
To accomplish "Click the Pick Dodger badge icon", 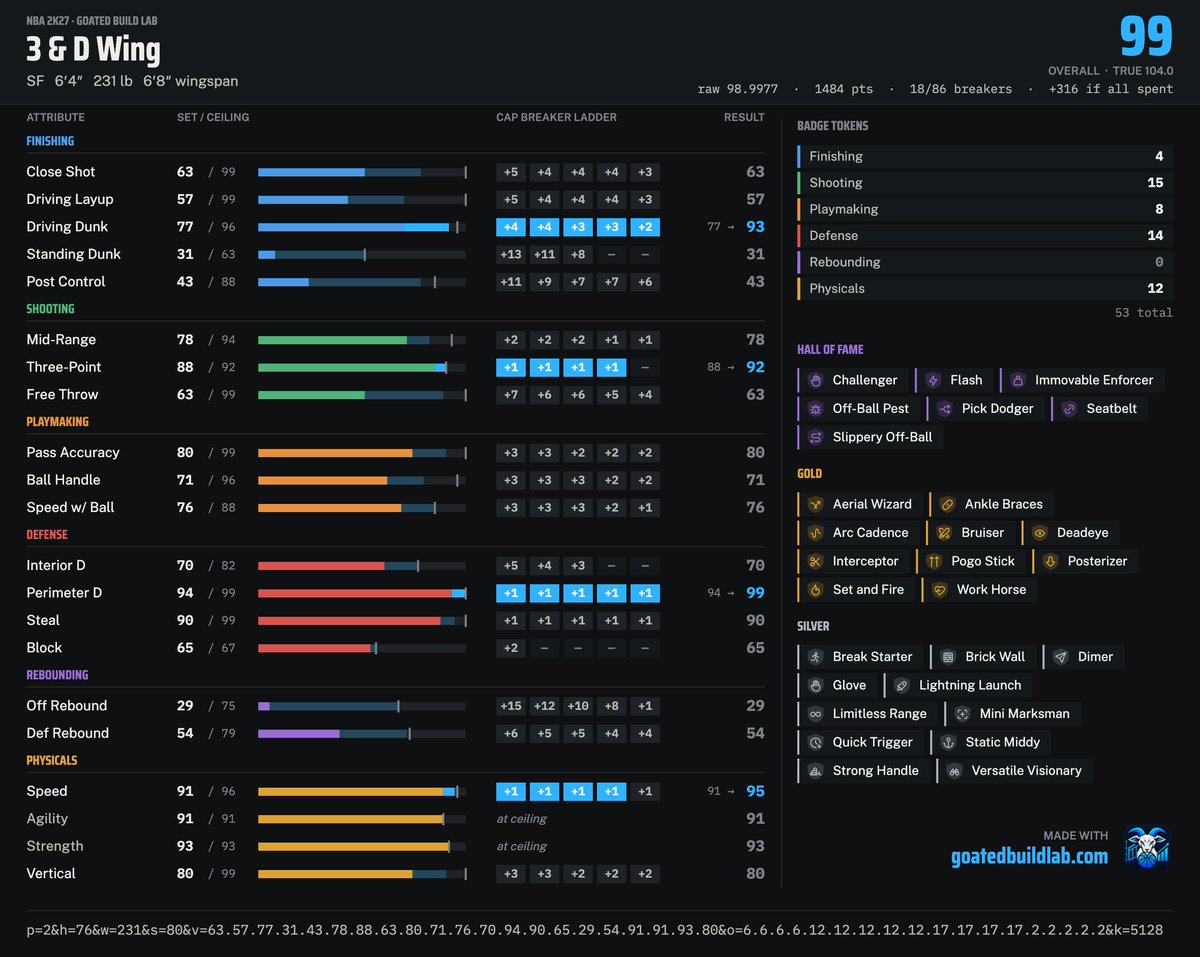I will tap(944, 408).
